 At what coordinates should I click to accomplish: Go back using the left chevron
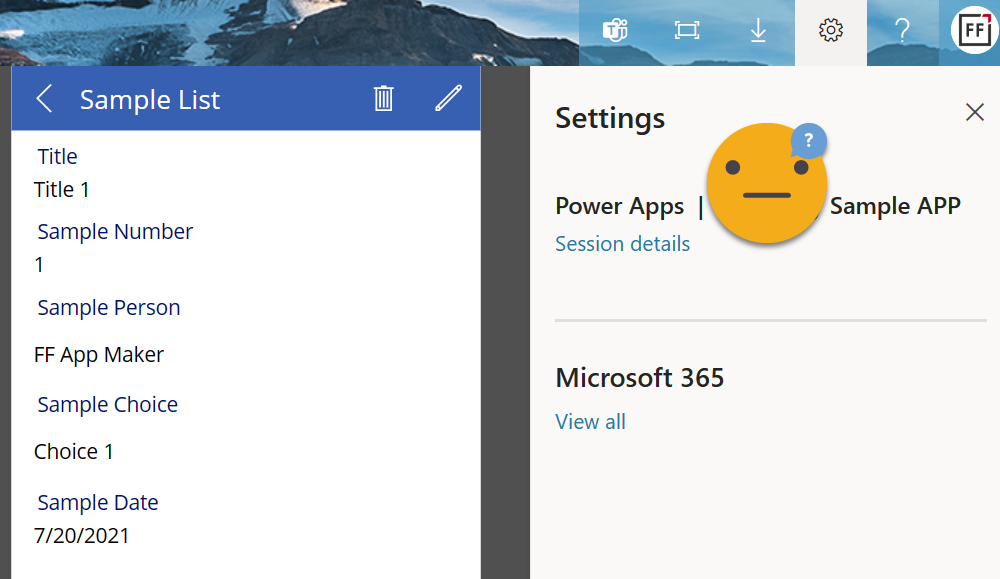pyautogui.click(x=44, y=99)
